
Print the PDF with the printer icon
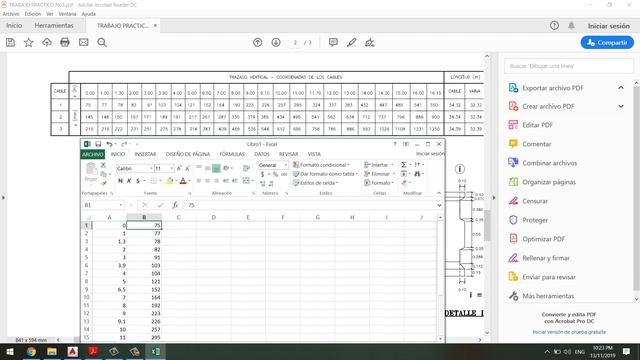65,42
